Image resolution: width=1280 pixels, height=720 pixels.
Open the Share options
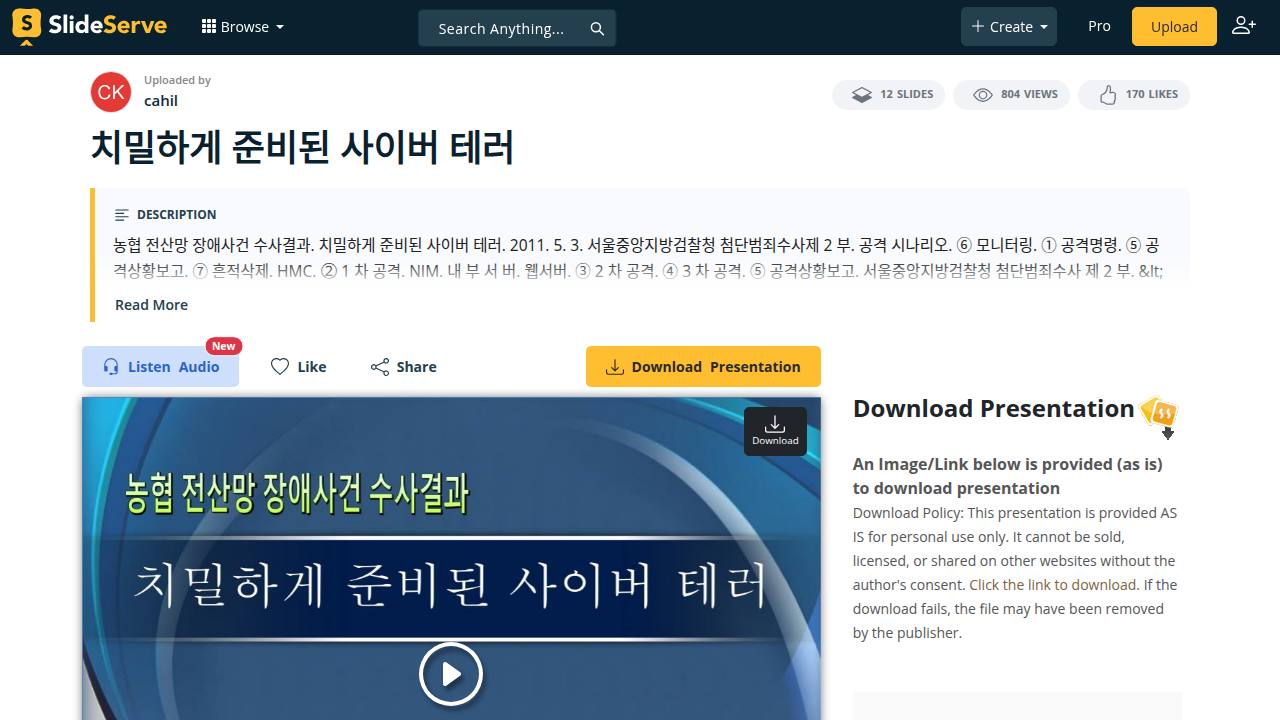(403, 367)
